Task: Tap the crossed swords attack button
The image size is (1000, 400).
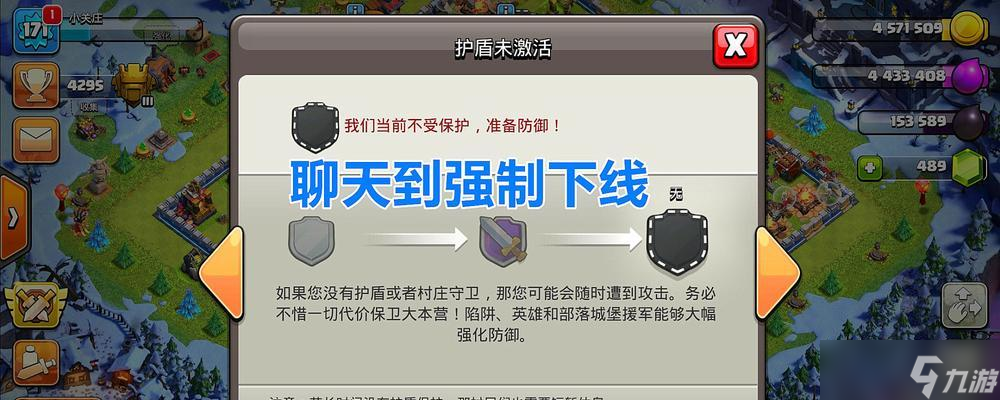Action: pos(35,305)
